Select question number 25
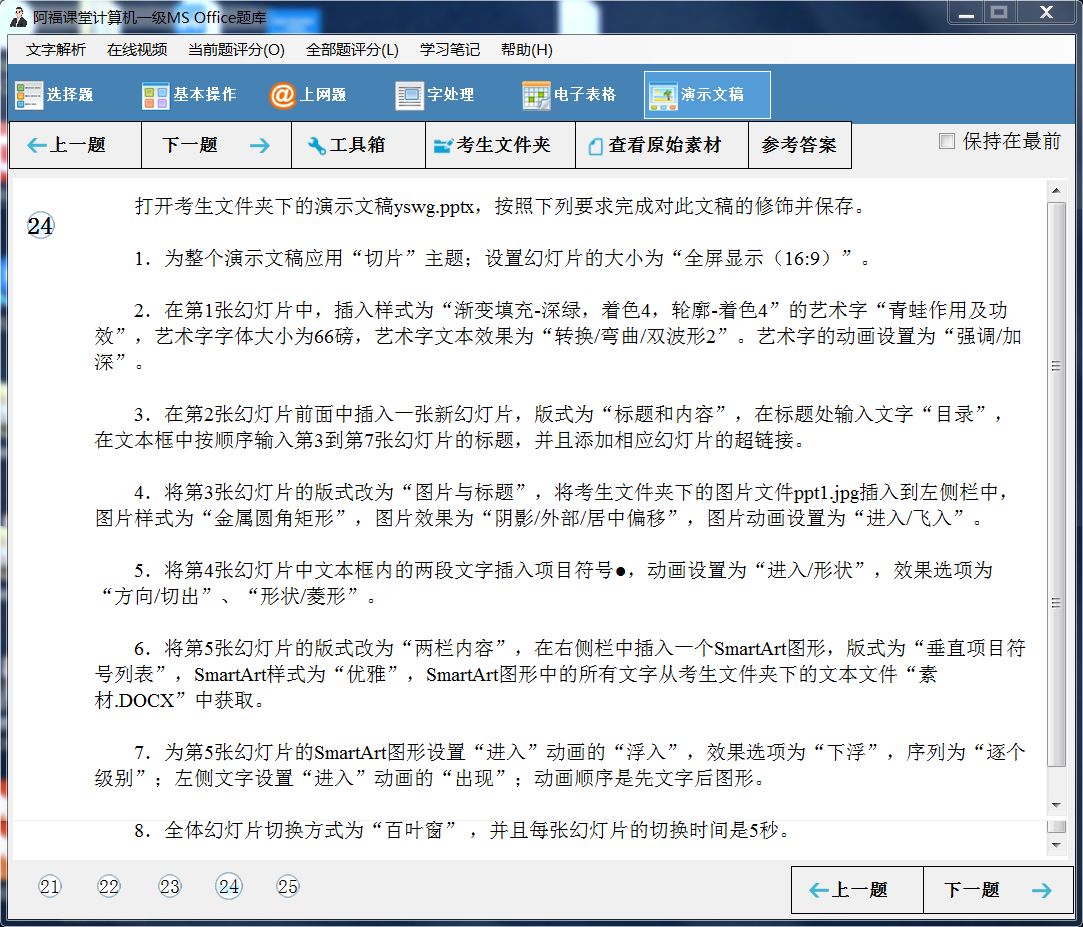This screenshot has width=1083, height=927. point(287,886)
